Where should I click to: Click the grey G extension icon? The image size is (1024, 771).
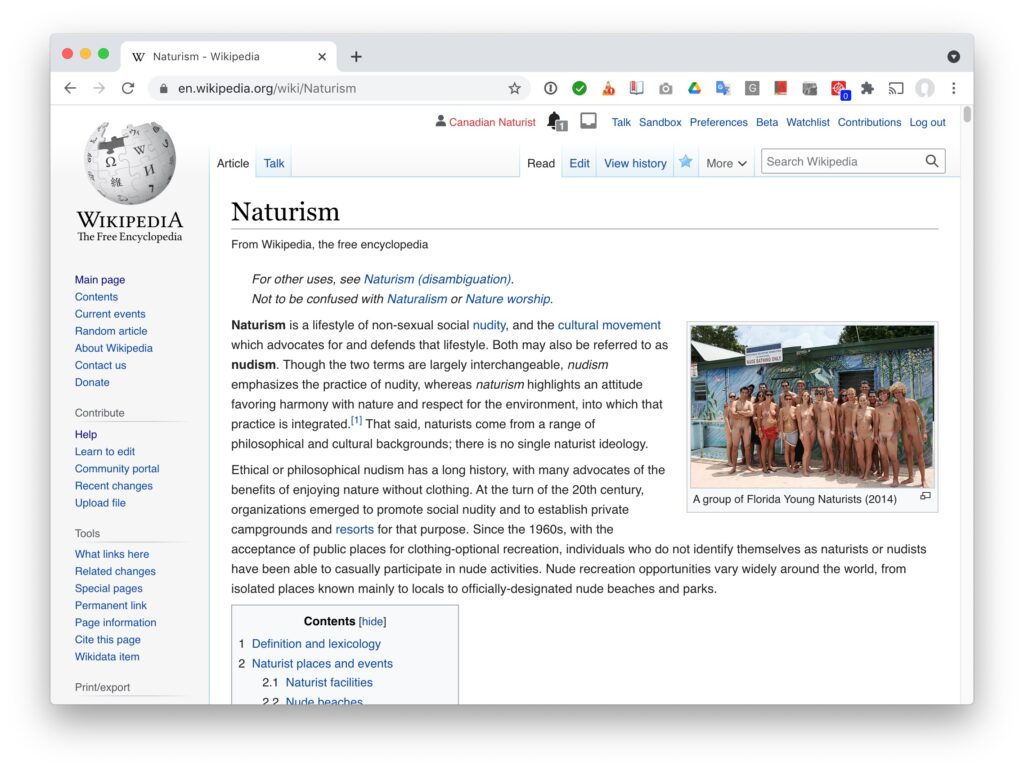pos(752,88)
